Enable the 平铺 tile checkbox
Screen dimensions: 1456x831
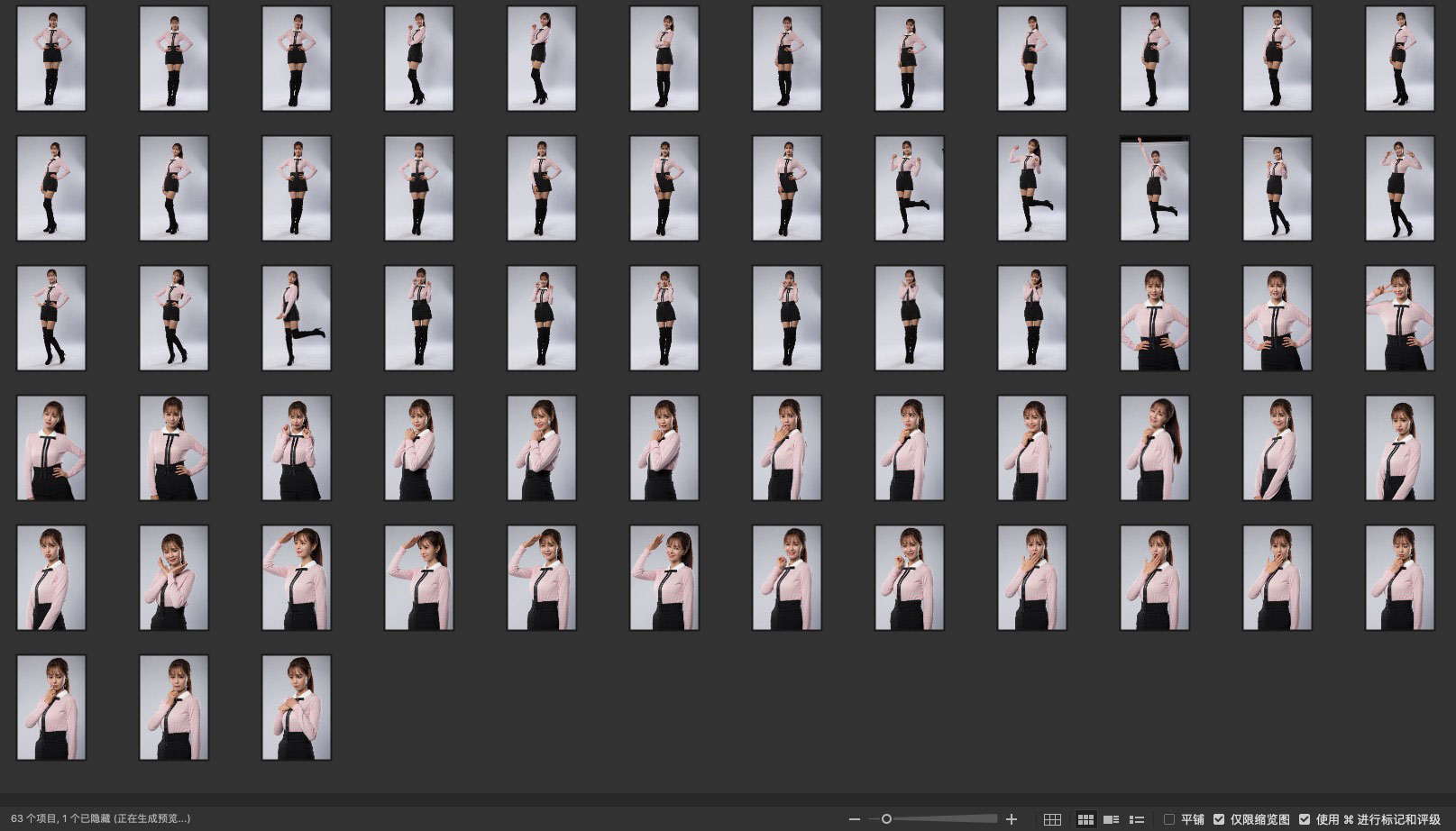click(1169, 819)
